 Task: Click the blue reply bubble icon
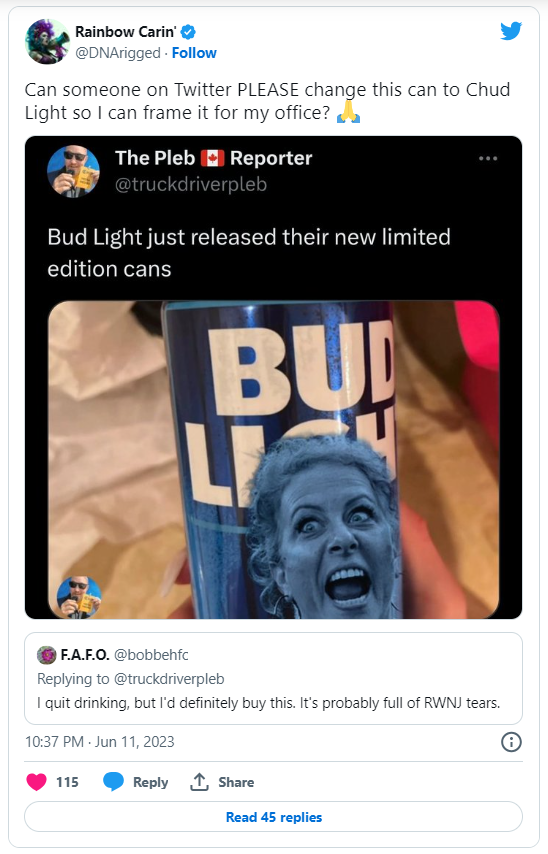113,782
